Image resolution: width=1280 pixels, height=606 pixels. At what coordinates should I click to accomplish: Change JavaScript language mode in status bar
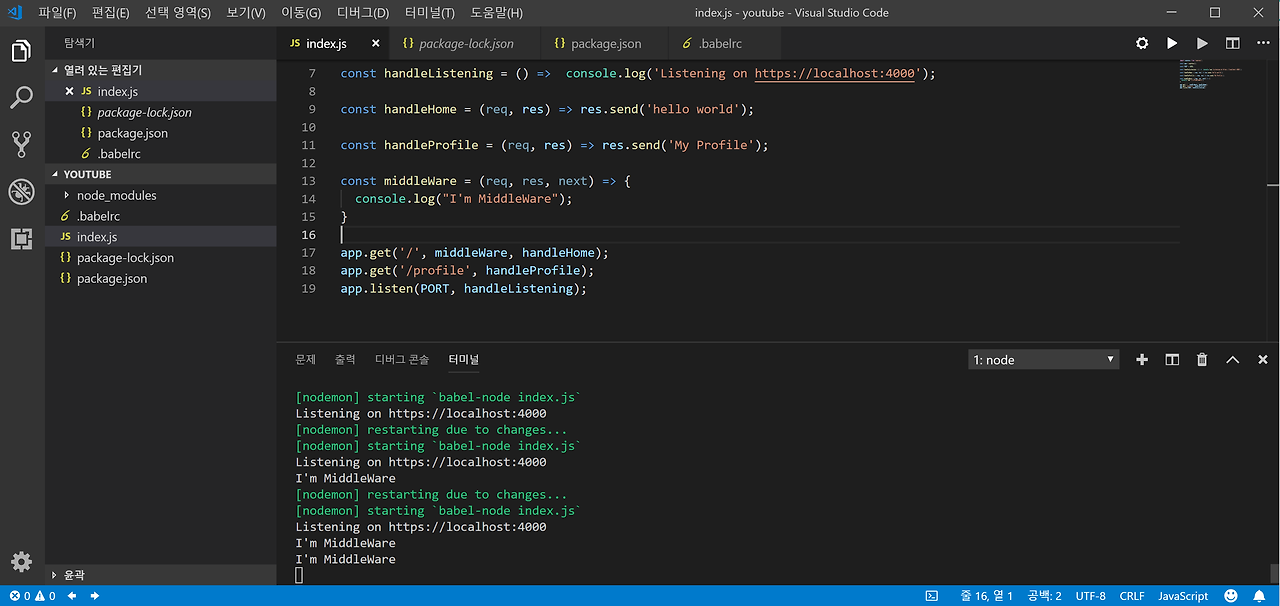pos(1183,596)
